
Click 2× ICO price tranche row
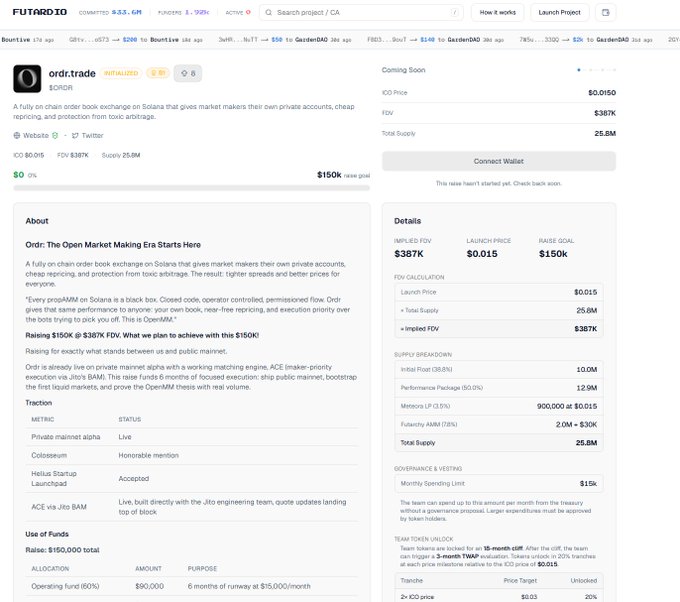[x=499, y=596]
